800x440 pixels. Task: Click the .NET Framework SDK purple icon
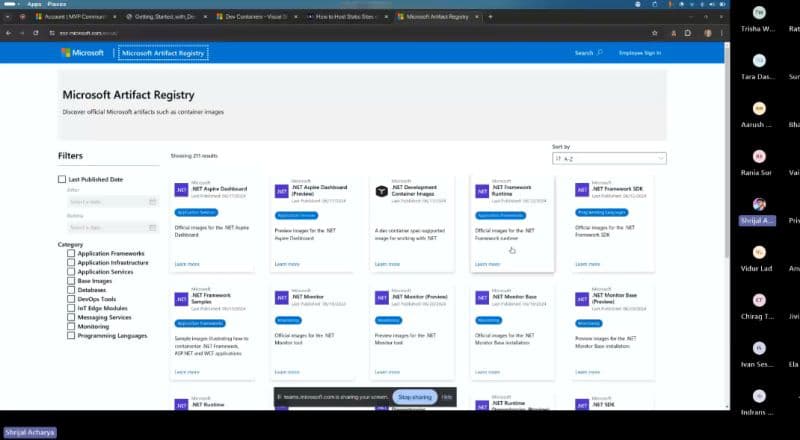[580, 189]
